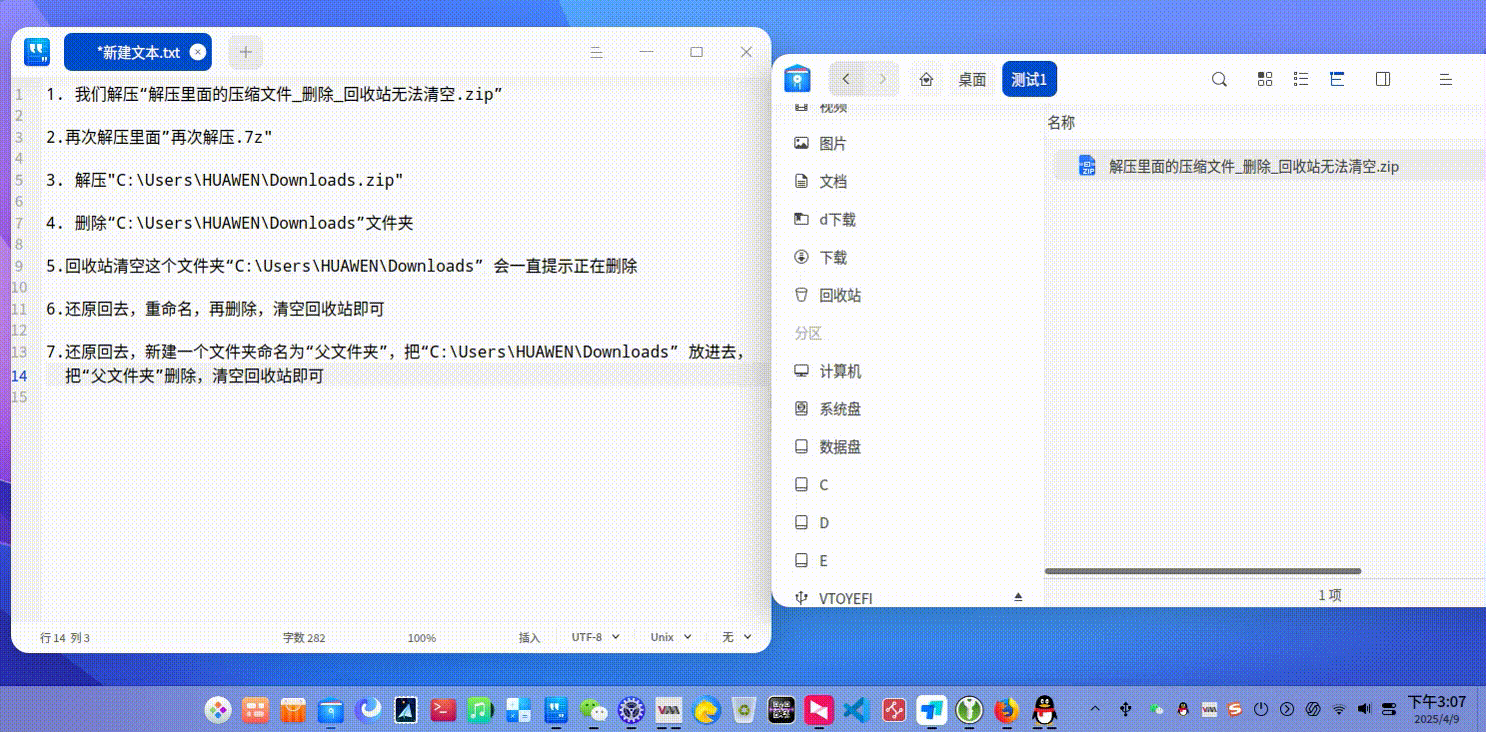Toggle the file manager detail side panel

coord(1383,79)
